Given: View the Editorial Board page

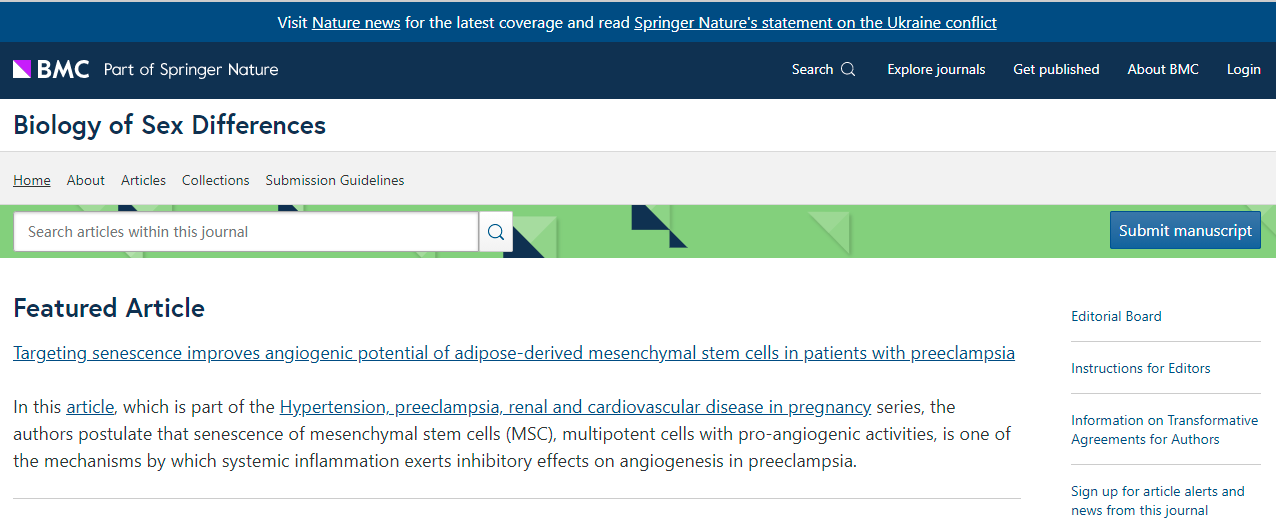Looking at the screenshot, I should tap(1116, 316).
